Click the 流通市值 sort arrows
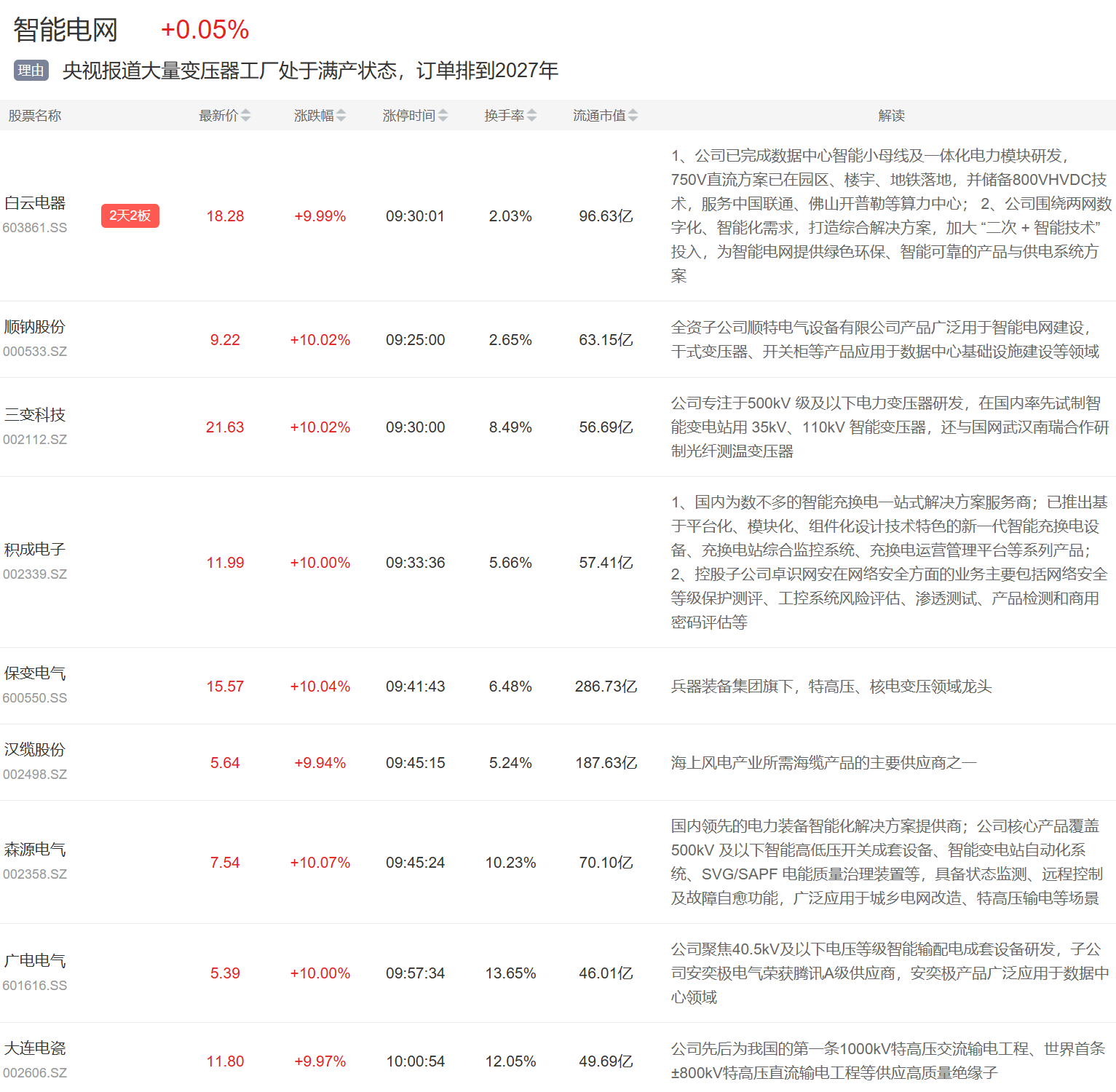Screen dimensions: 1116x1092 click(633, 116)
